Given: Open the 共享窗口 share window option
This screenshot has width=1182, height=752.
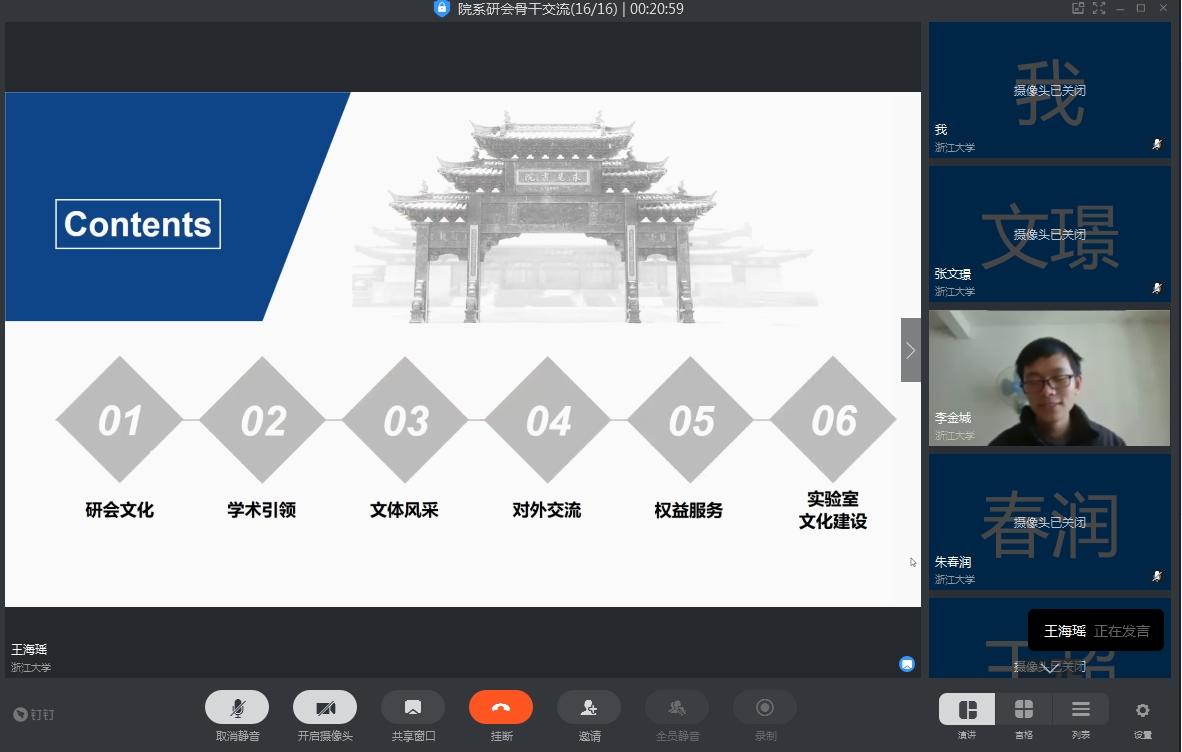Looking at the screenshot, I should [413, 708].
